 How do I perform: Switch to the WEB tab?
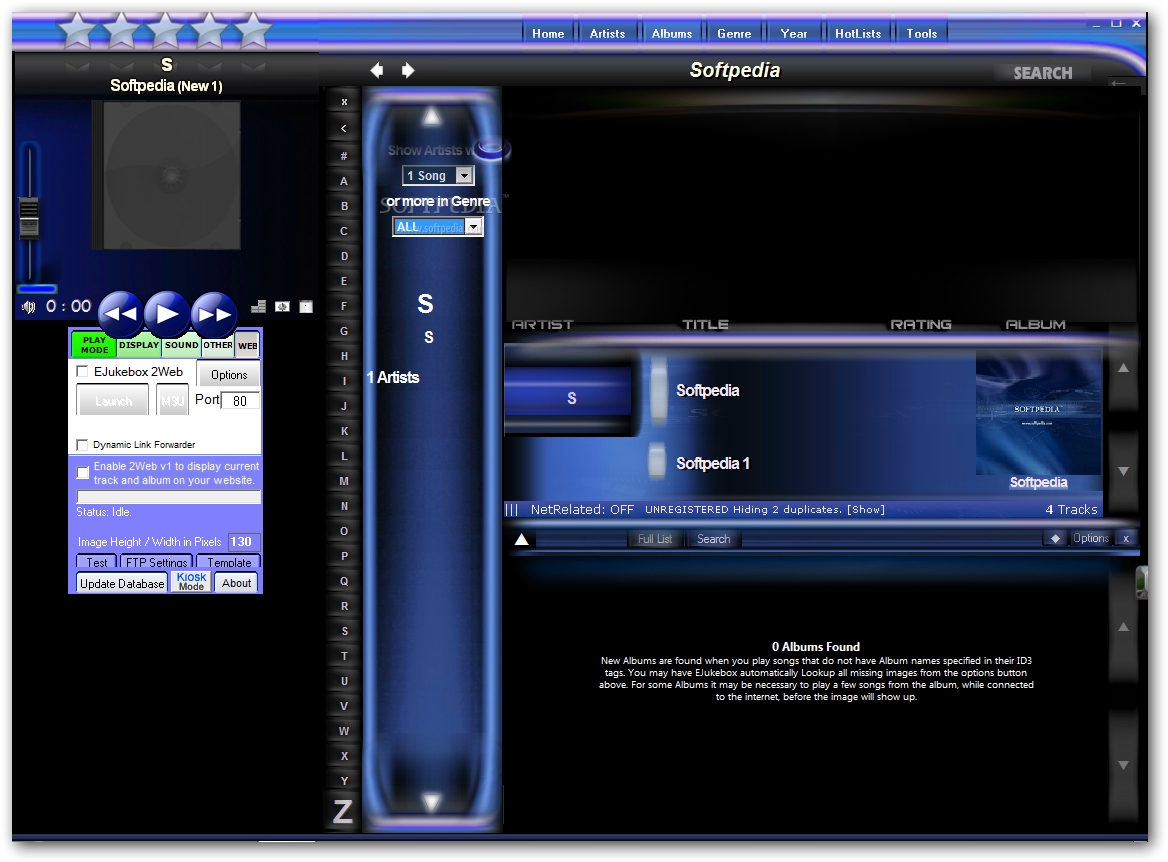[x=247, y=345]
